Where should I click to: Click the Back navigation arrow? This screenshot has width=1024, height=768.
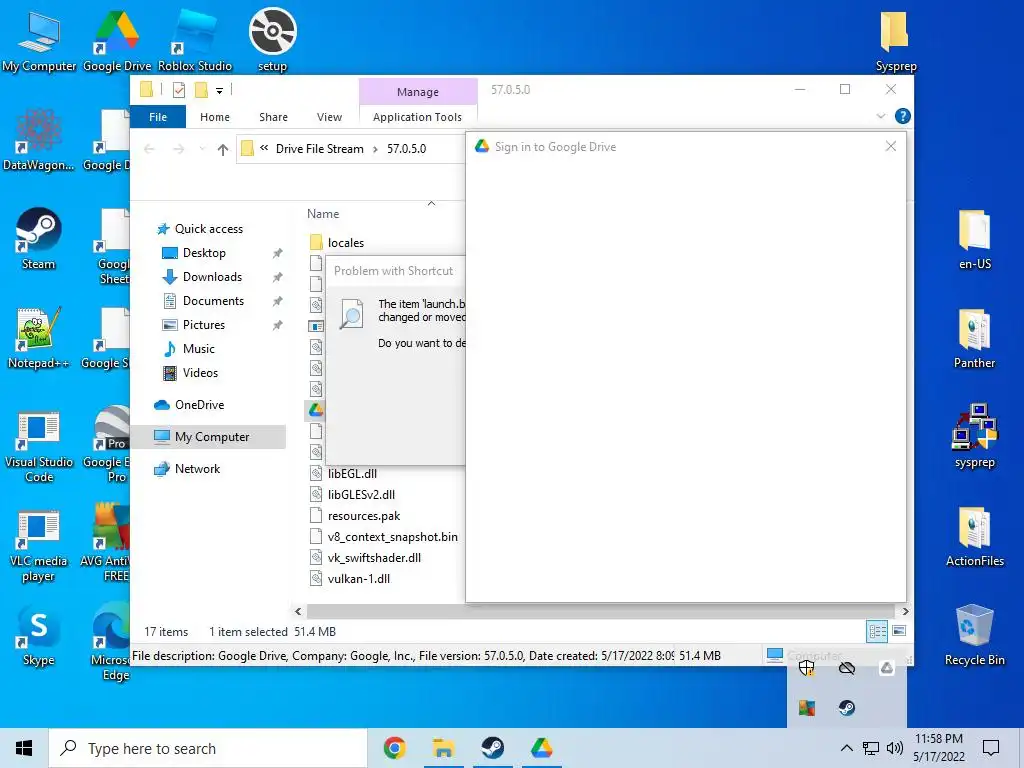pyautogui.click(x=149, y=150)
